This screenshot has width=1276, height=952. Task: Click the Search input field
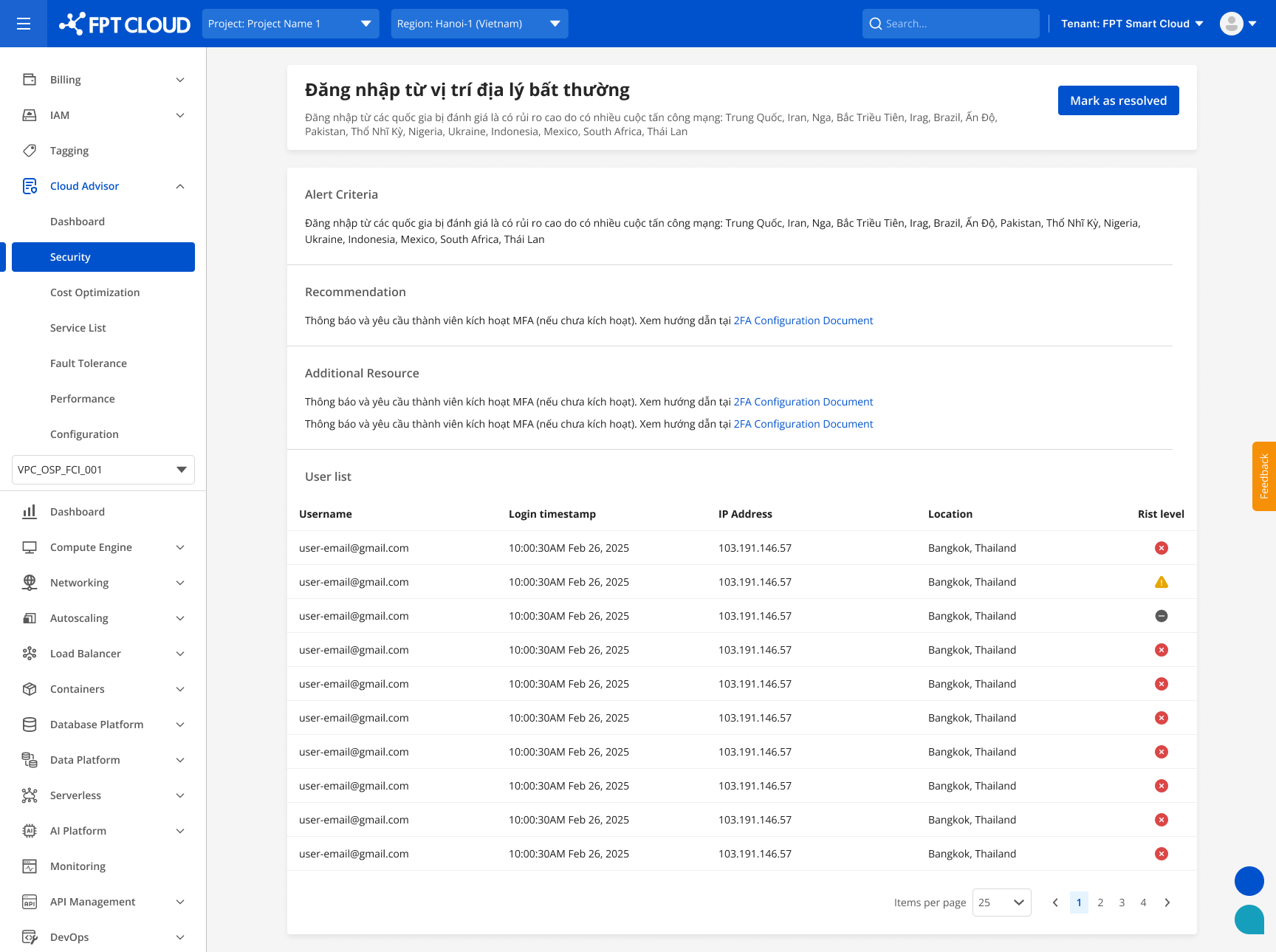[951, 24]
